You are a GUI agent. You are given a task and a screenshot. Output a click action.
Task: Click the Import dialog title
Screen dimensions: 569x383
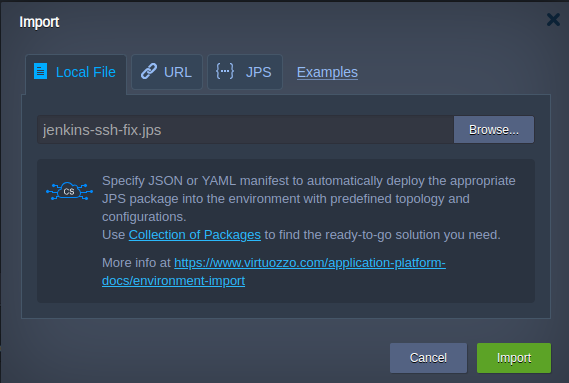click(x=39, y=22)
